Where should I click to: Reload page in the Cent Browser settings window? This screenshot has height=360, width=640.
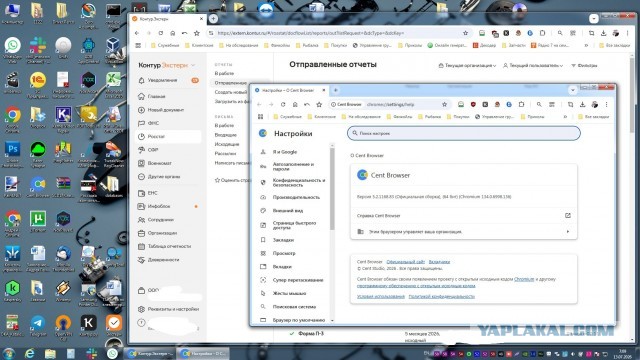point(283,104)
